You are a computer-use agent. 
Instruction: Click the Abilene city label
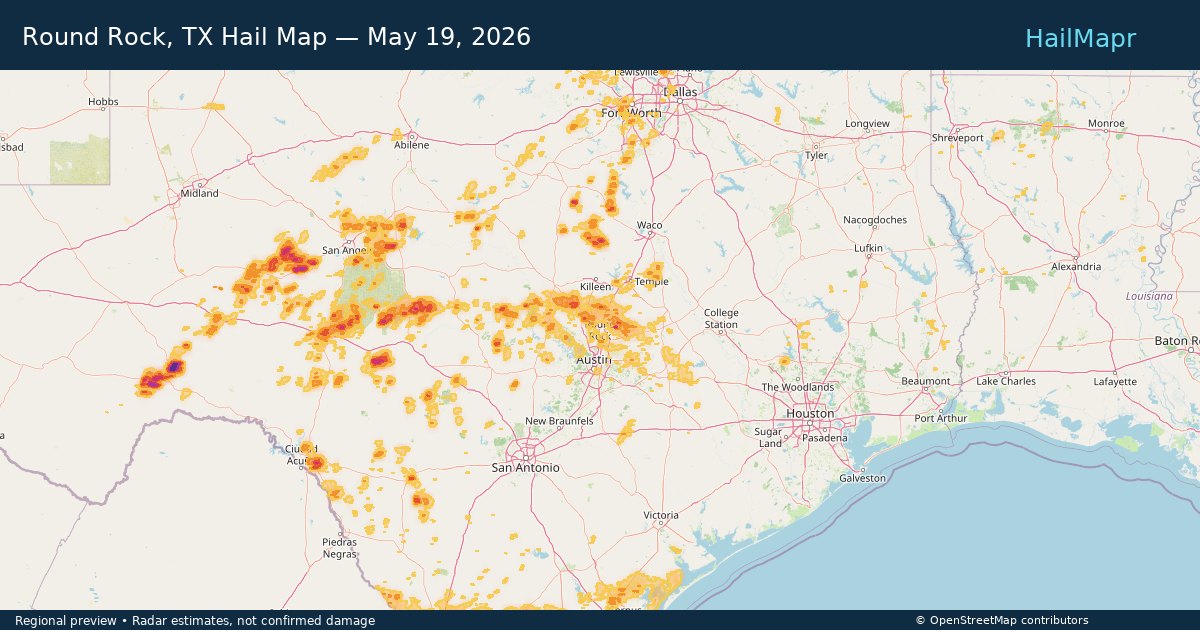coord(412,145)
